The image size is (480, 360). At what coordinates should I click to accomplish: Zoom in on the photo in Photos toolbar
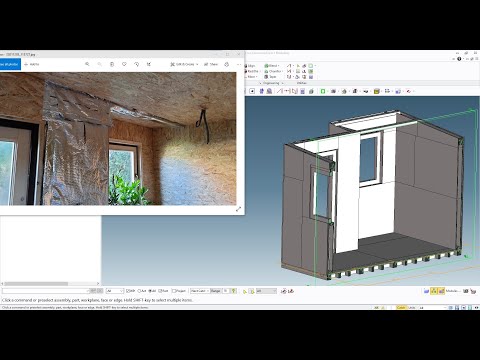87,64
